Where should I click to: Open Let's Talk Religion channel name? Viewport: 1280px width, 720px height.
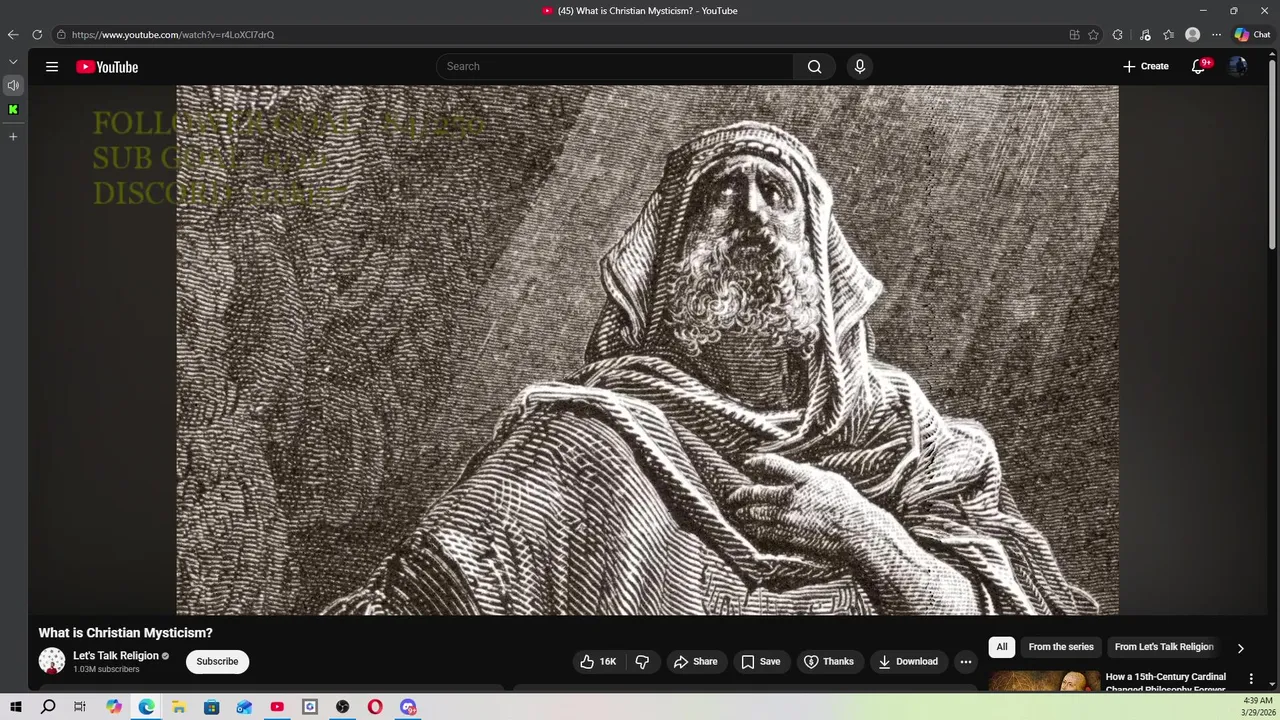click(116, 656)
